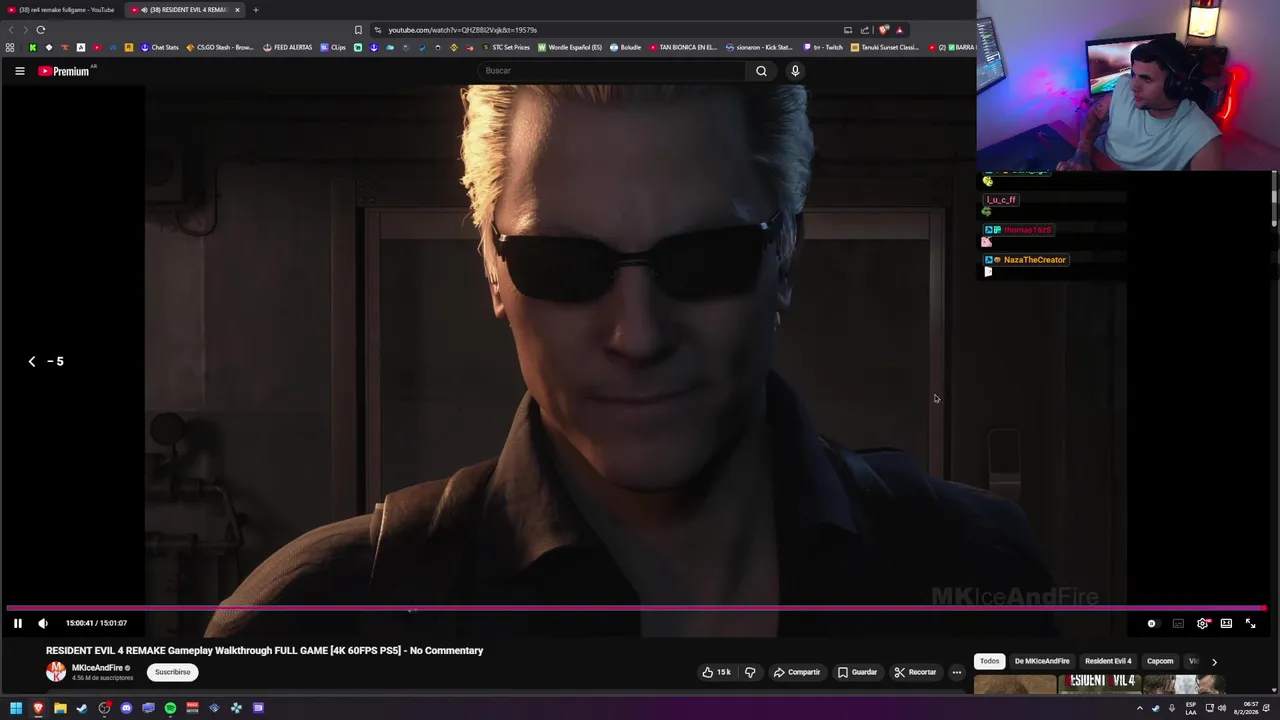Open the trr - Twitch bookmark
Viewport: 1280px width, 720px height.
823,47
